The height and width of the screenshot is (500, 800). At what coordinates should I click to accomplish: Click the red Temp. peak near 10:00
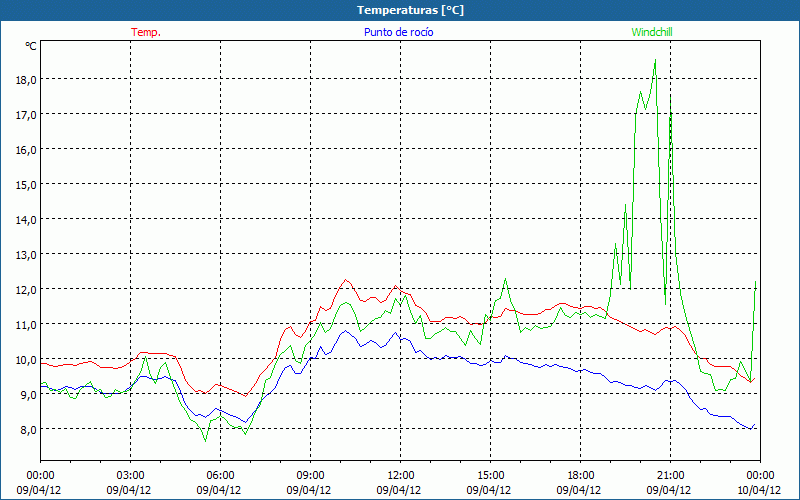346,280
